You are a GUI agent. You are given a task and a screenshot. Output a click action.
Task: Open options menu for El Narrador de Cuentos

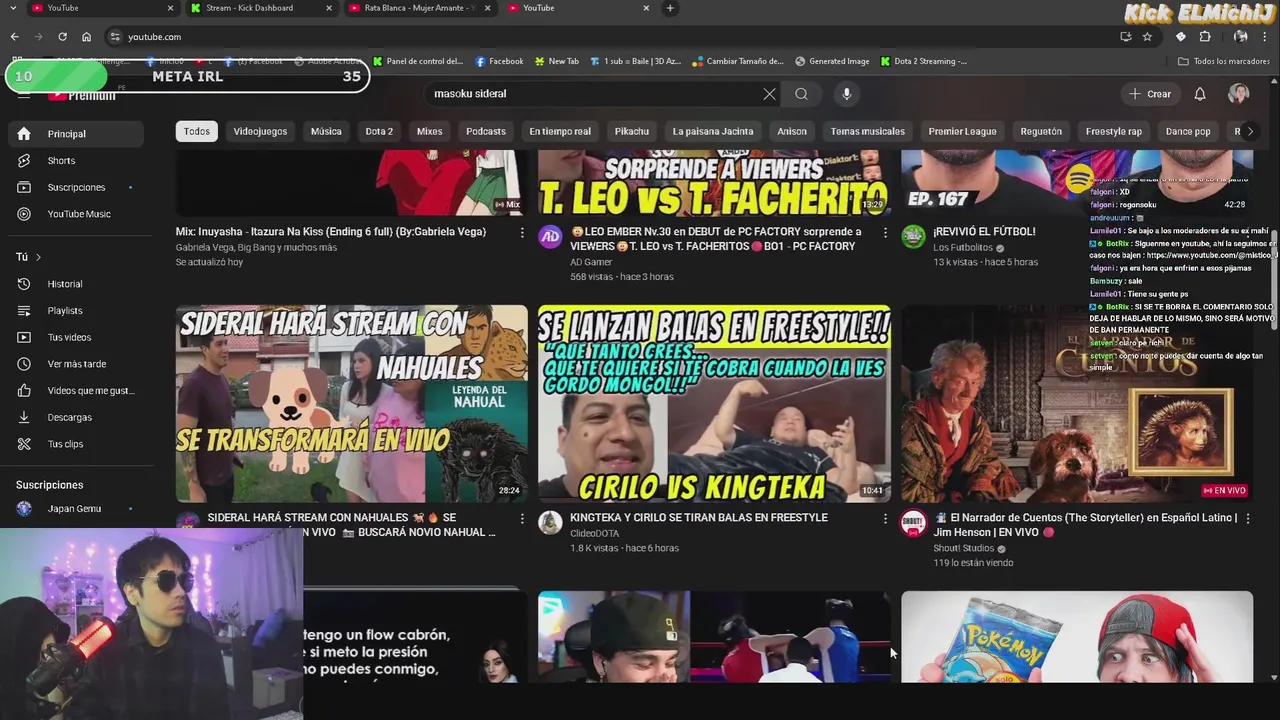point(1247,518)
